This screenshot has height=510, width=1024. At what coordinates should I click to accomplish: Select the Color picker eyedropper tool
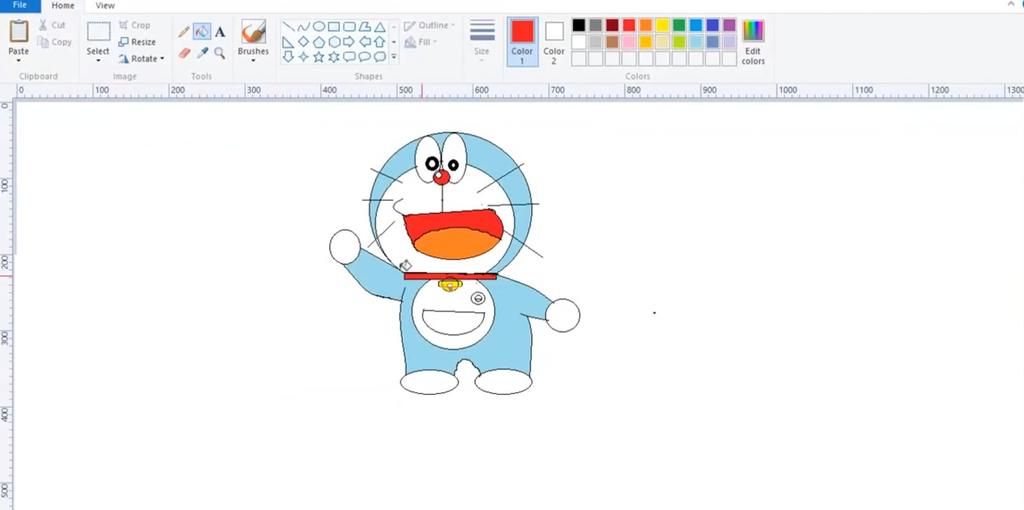pos(202,53)
